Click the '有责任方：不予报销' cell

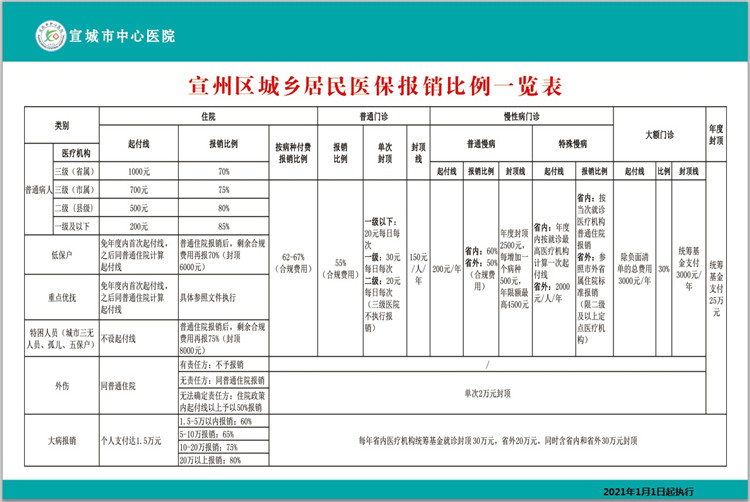pos(223,364)
